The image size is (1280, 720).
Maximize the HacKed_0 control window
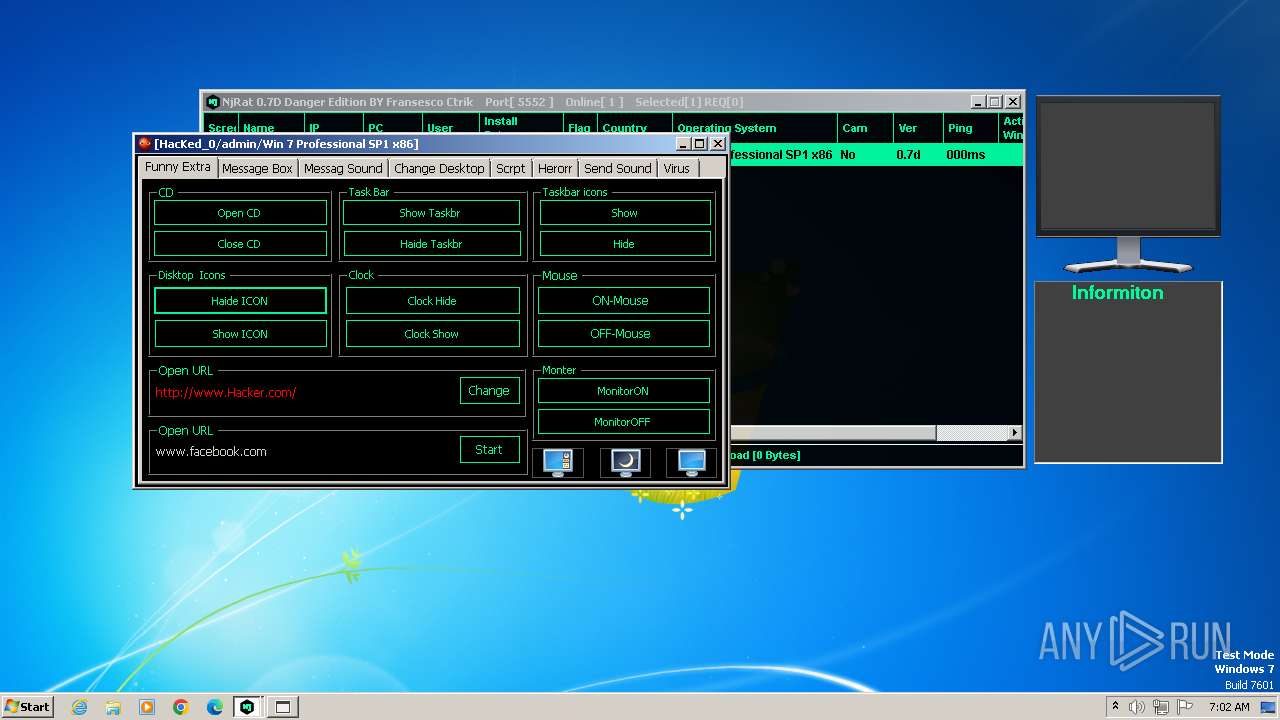699,144
